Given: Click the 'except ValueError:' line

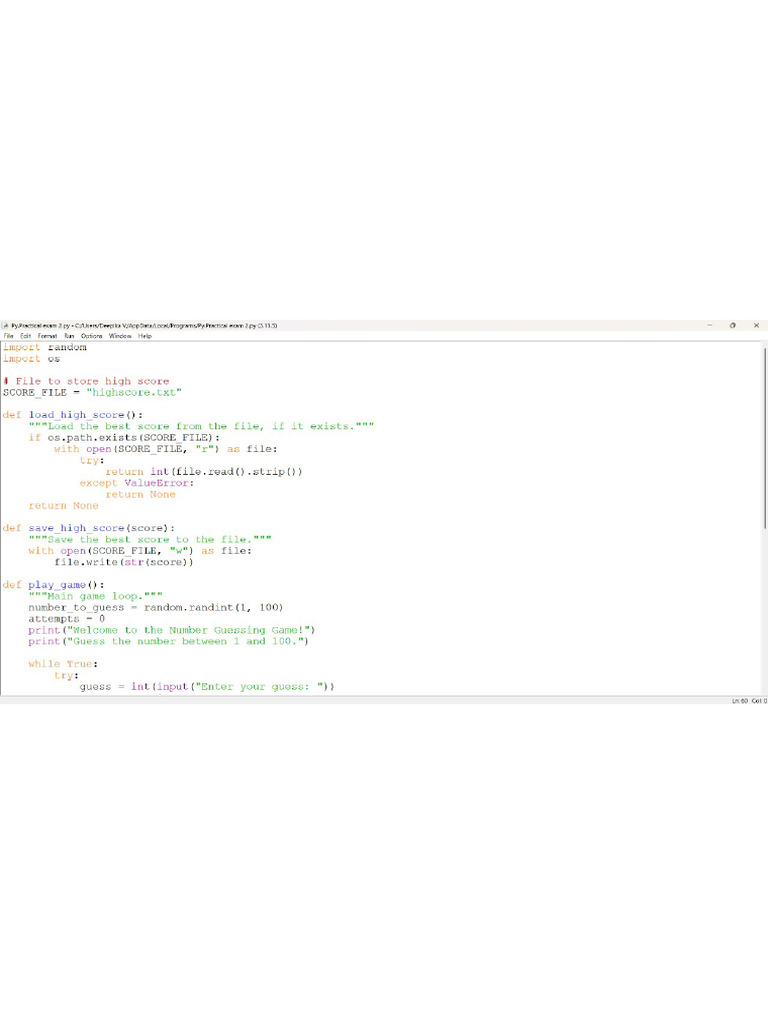Looking at the screenshot, I should 137,483.
